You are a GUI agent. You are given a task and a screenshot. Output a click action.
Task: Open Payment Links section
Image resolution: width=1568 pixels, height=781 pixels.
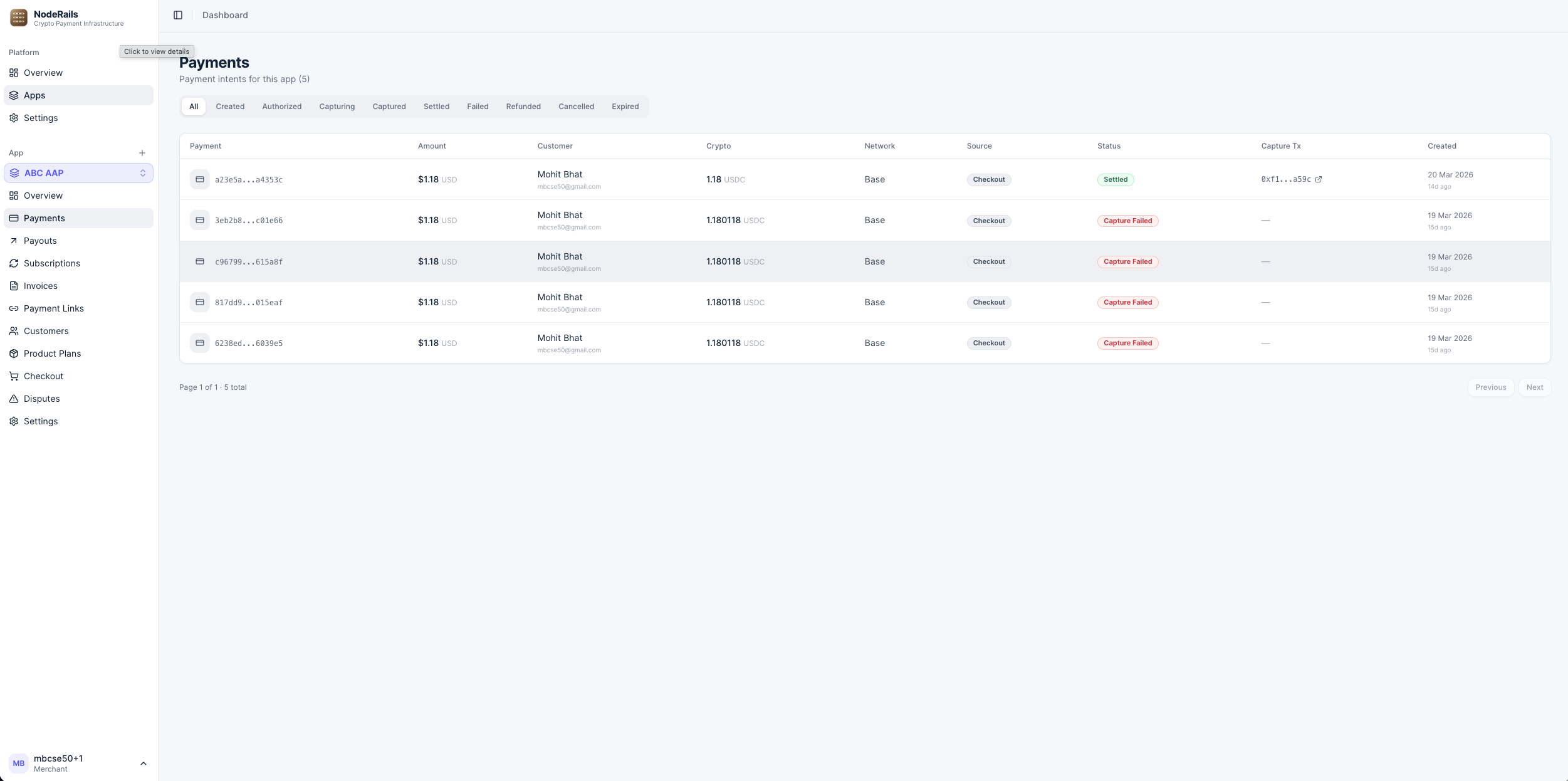point(53,308)
